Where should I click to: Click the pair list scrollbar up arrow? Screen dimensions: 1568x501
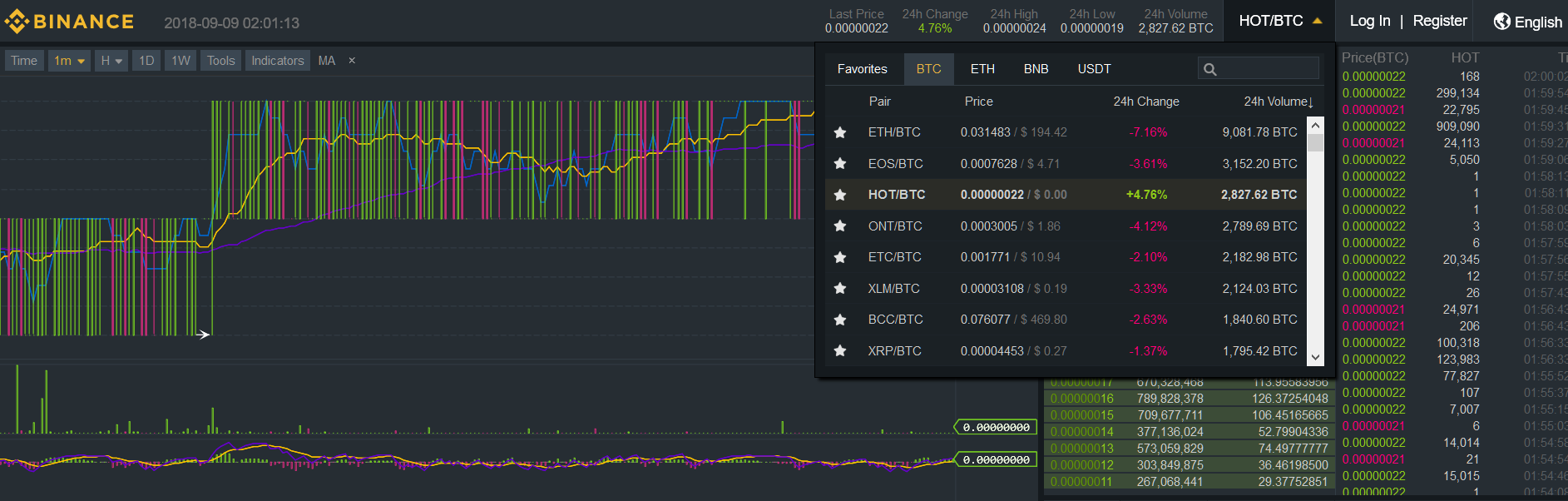pos(1315,125)
